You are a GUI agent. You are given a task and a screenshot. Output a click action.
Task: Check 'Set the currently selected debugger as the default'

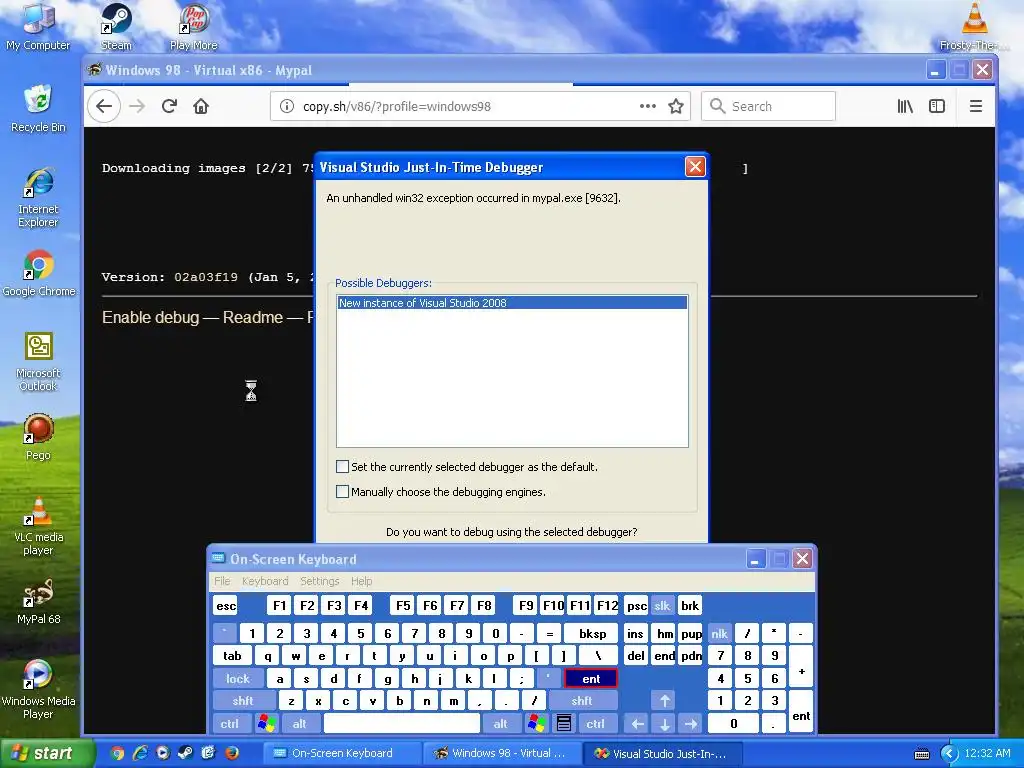click(x=342, y=466)
